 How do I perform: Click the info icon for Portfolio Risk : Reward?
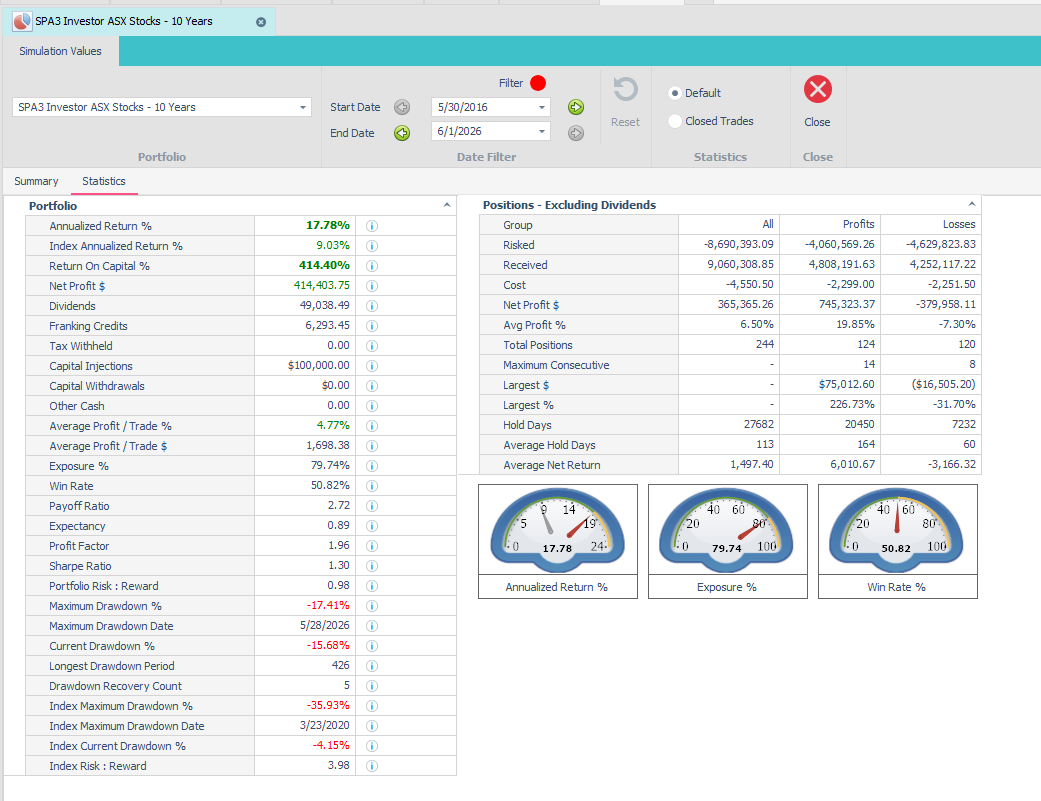click(x=372, y=586)
